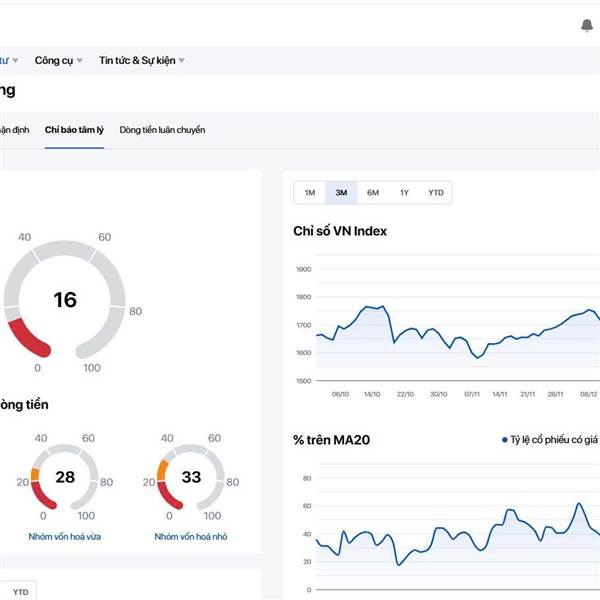Screen dimensions: 600x600
Task: Click the notification bell icon
Action: click(x=587, y=26)
